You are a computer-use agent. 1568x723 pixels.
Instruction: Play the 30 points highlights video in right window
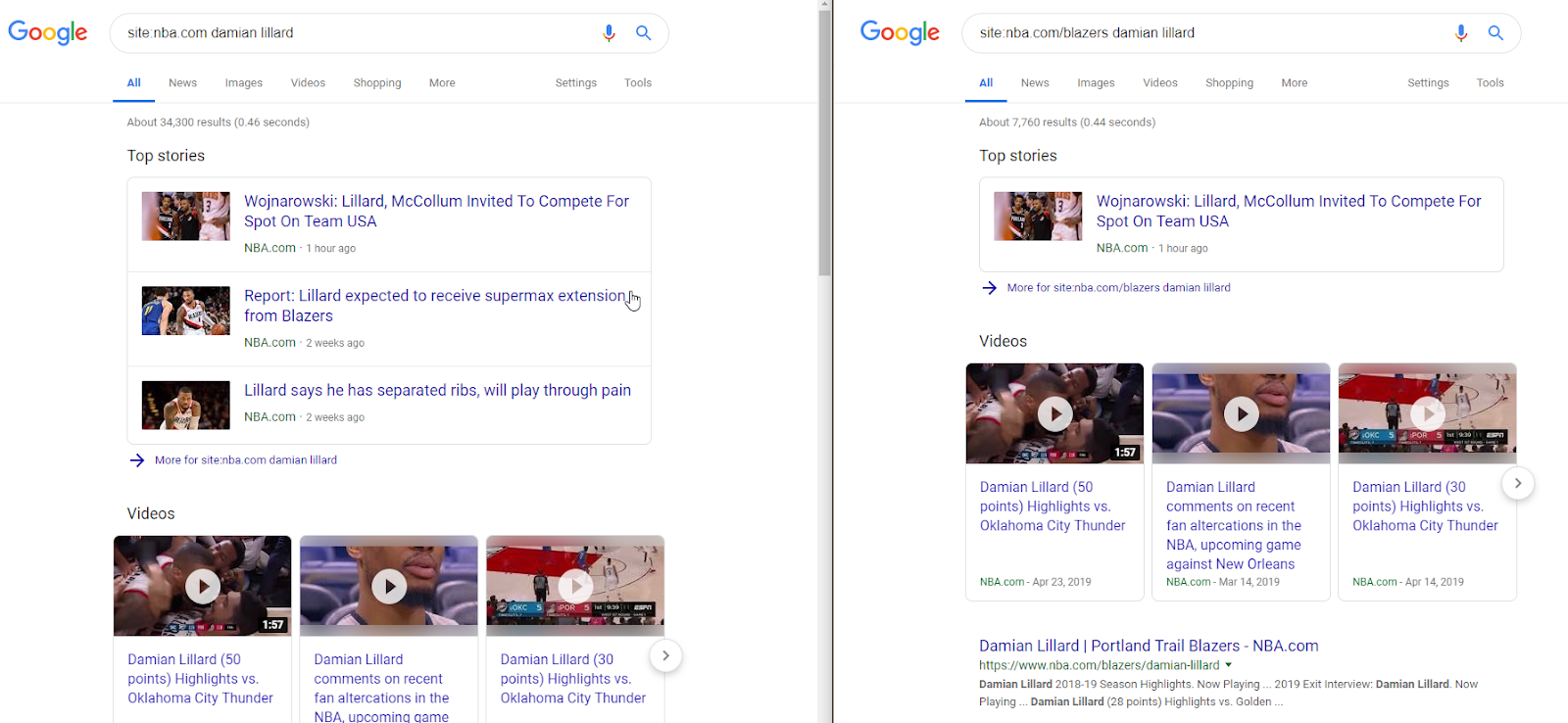[1428, 413]
